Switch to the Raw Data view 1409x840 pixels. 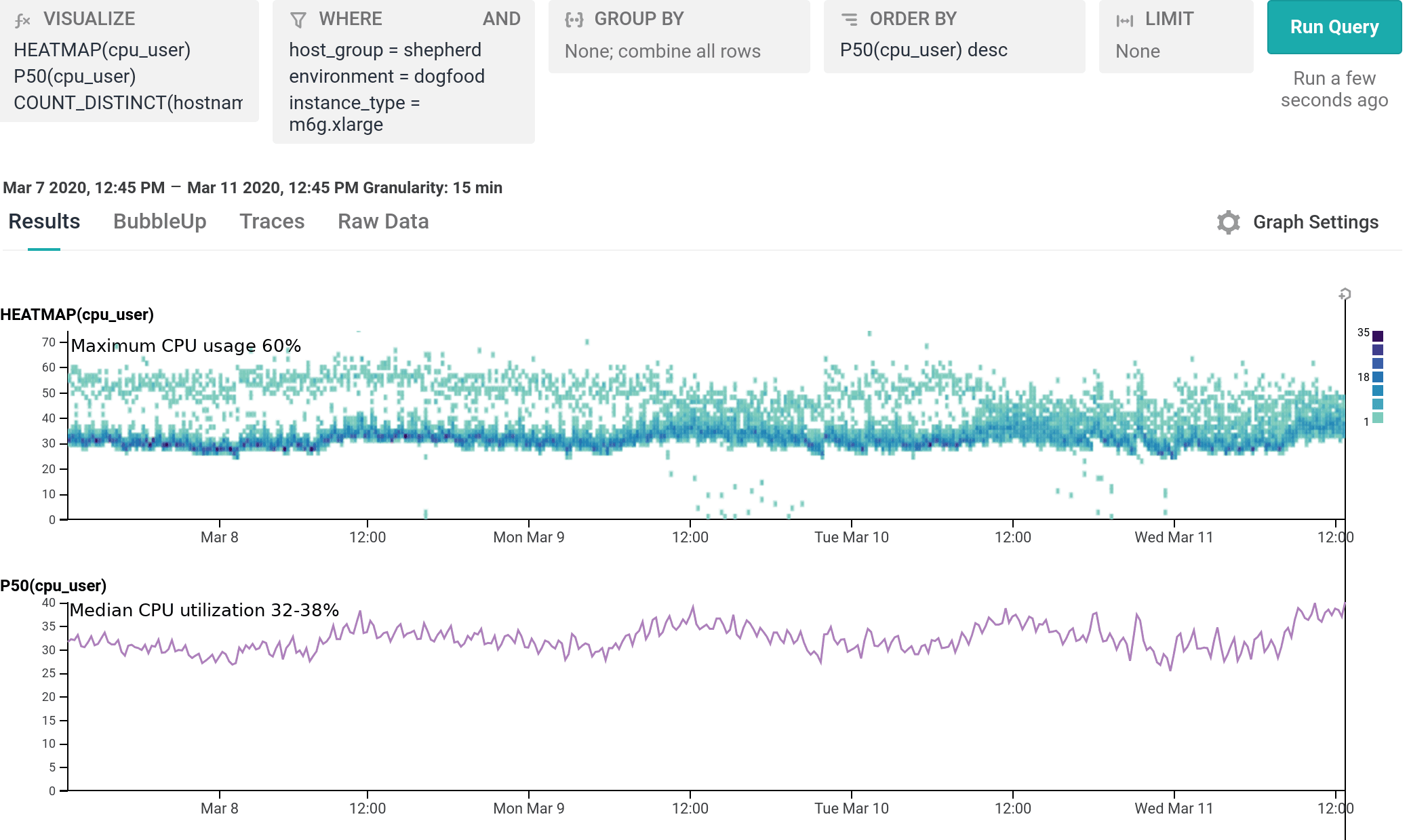(382, 222)
